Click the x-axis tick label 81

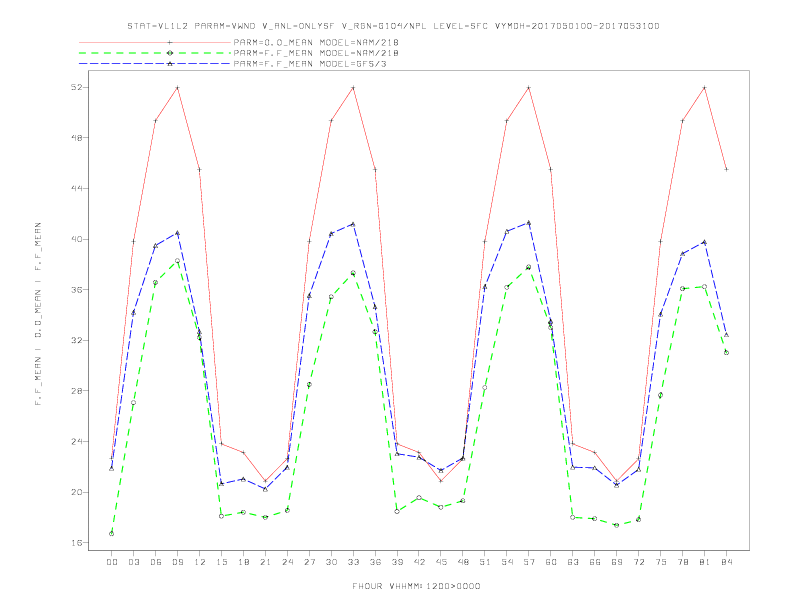click(705, 562)
